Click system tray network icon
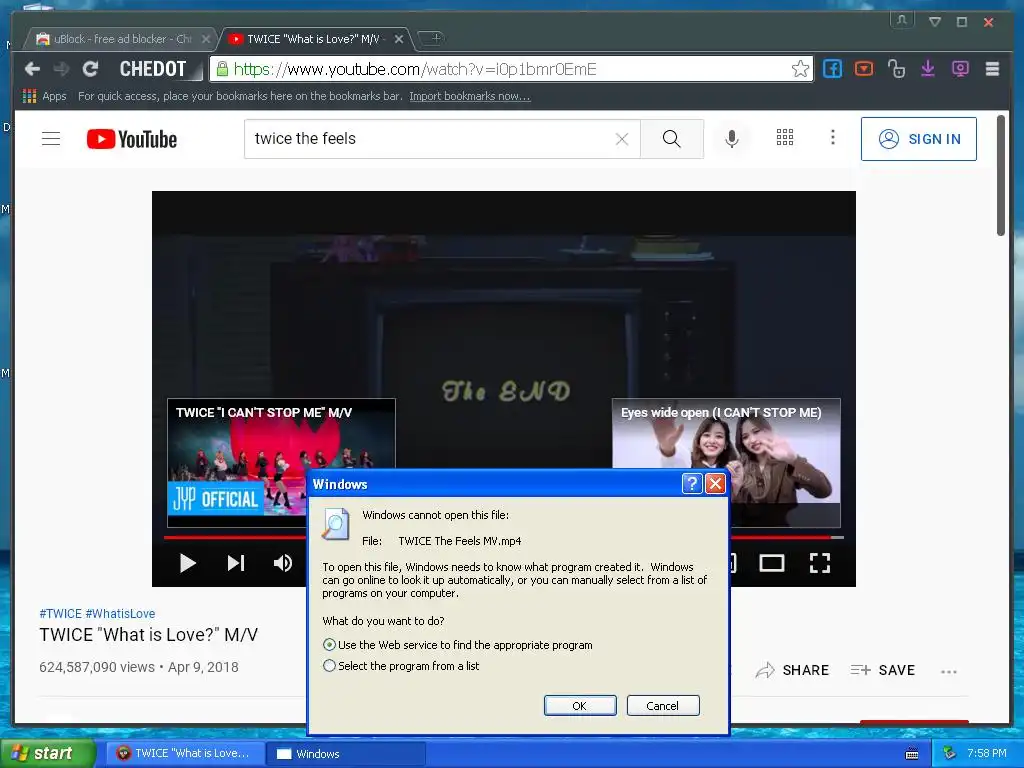1024x768 pixels. 949,753
